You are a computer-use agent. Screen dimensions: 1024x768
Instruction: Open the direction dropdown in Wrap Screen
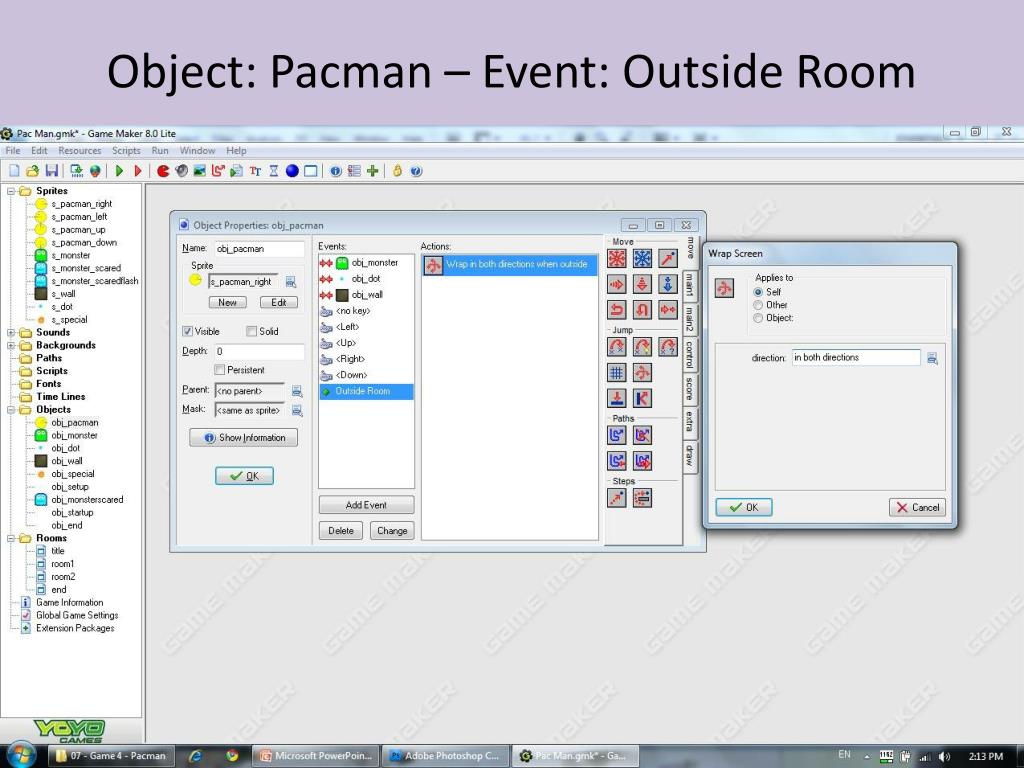click(933, 358)
